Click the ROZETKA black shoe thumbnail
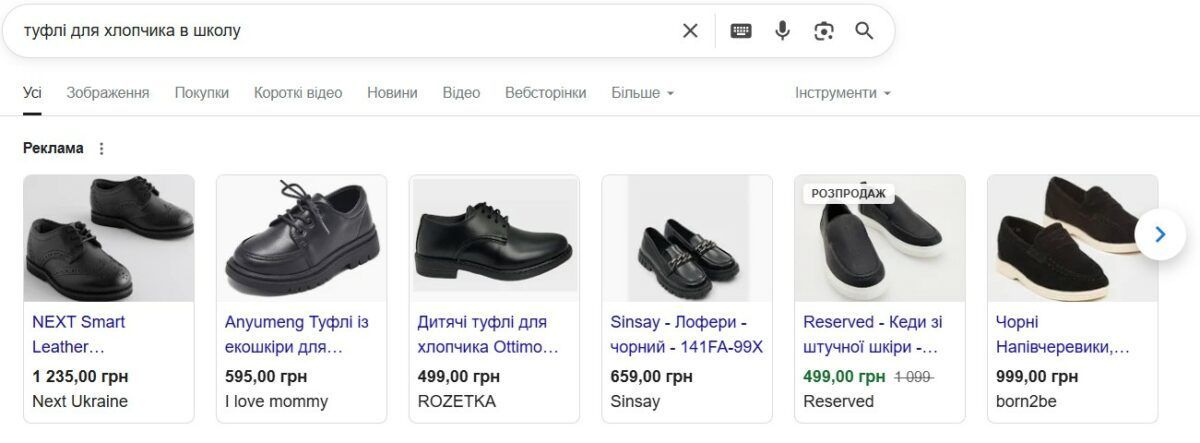Screen dimensions: 1200x443 (495, 238)
